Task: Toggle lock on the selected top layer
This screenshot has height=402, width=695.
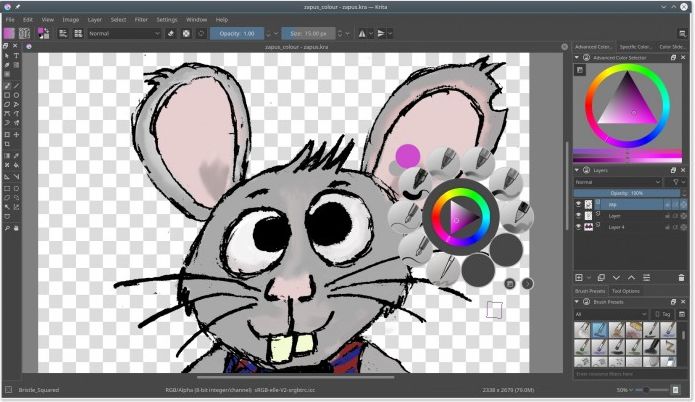Action: point(668,204)
